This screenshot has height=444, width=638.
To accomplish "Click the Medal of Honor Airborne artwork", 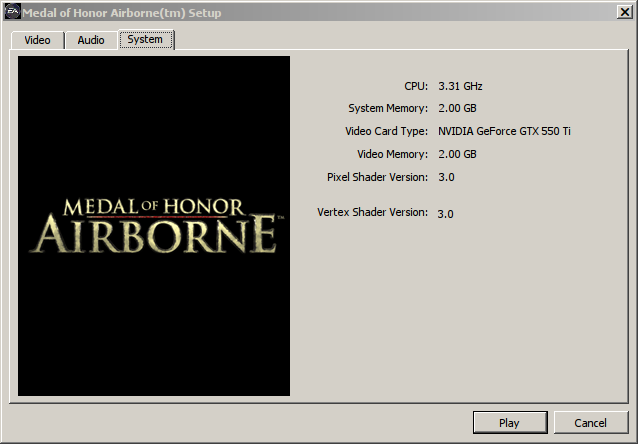I will [x=154, y=226].
